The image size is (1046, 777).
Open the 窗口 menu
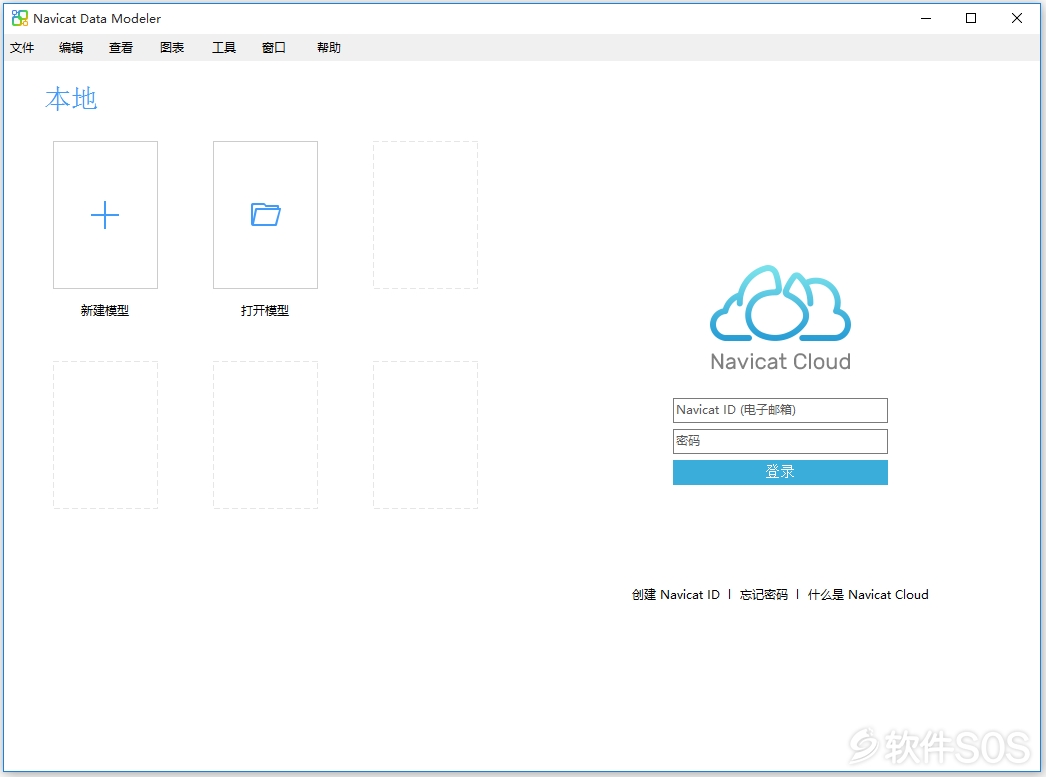click(274, 47)
